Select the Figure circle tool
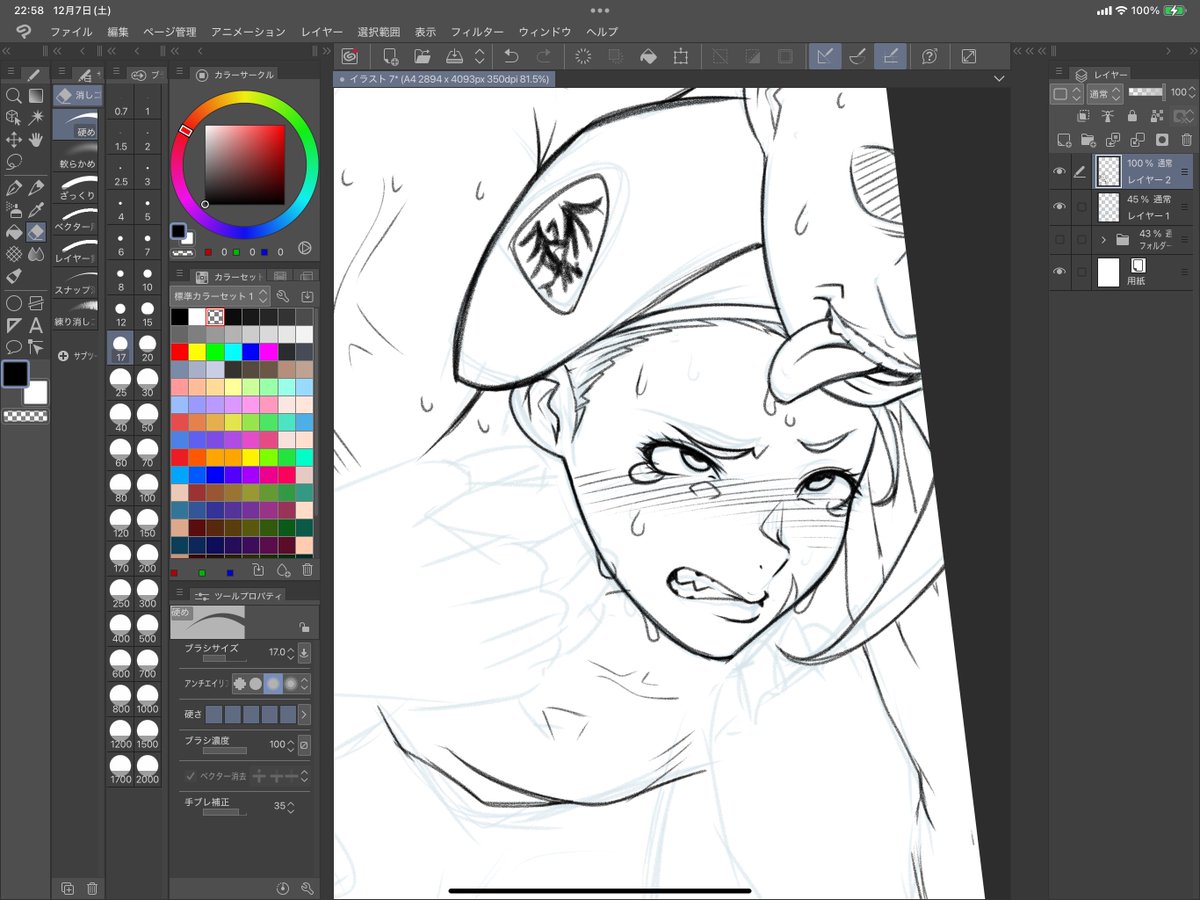Screen dimensions: 1200x900 (14, 303)
